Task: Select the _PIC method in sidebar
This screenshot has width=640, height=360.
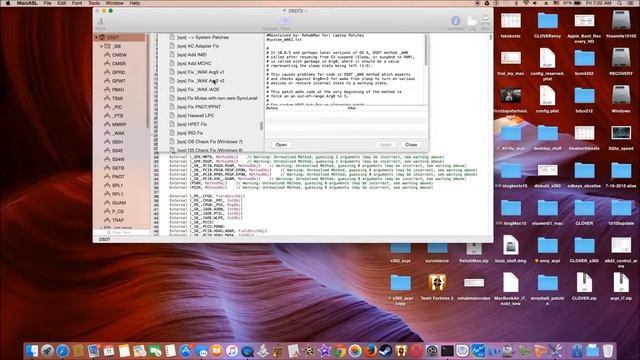Action: 117,107
